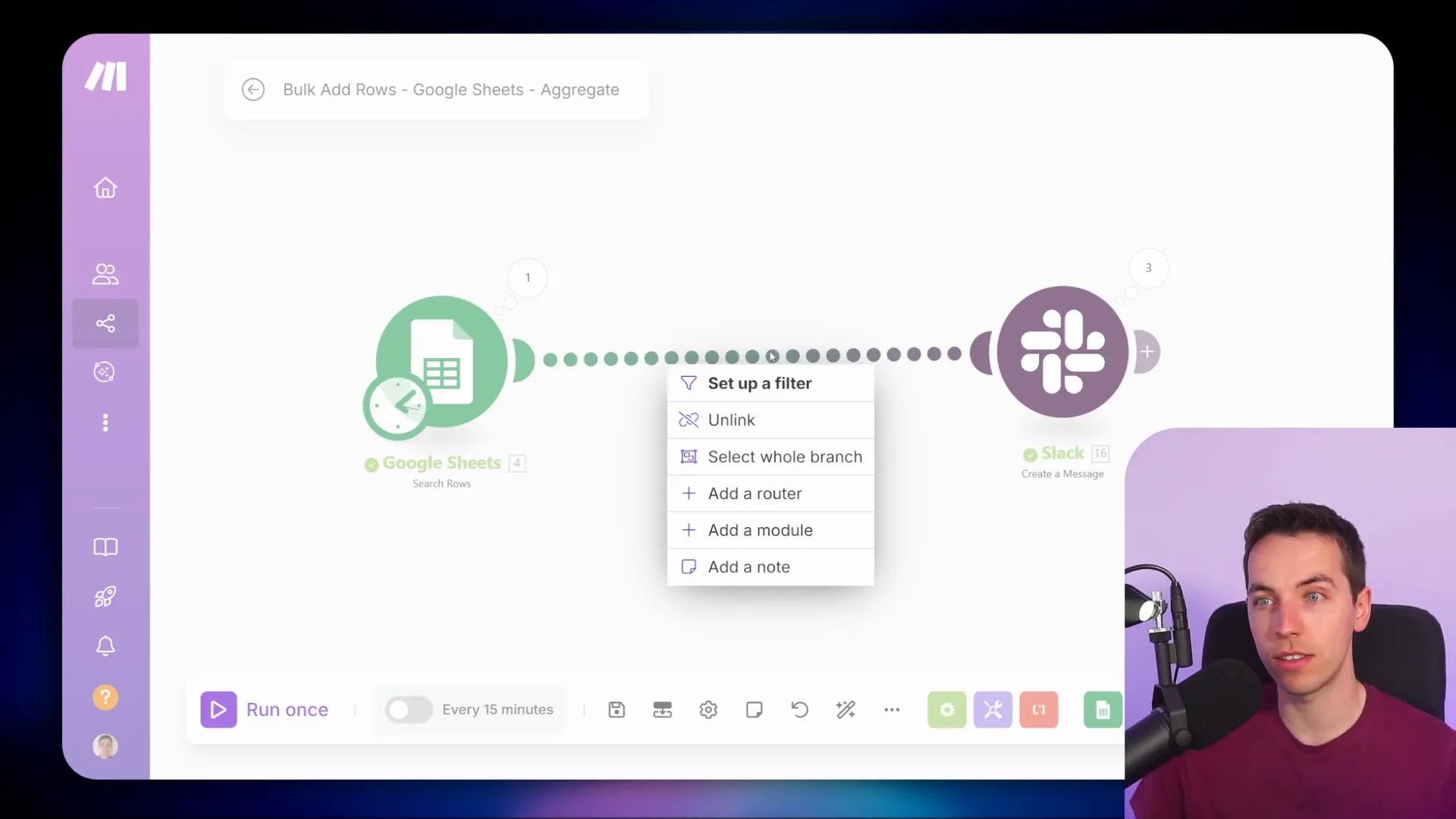The height and width of the screenshot is (819, 1456).
Task: Click the Slack module ID badge 16
Action: click(1100, 453)
